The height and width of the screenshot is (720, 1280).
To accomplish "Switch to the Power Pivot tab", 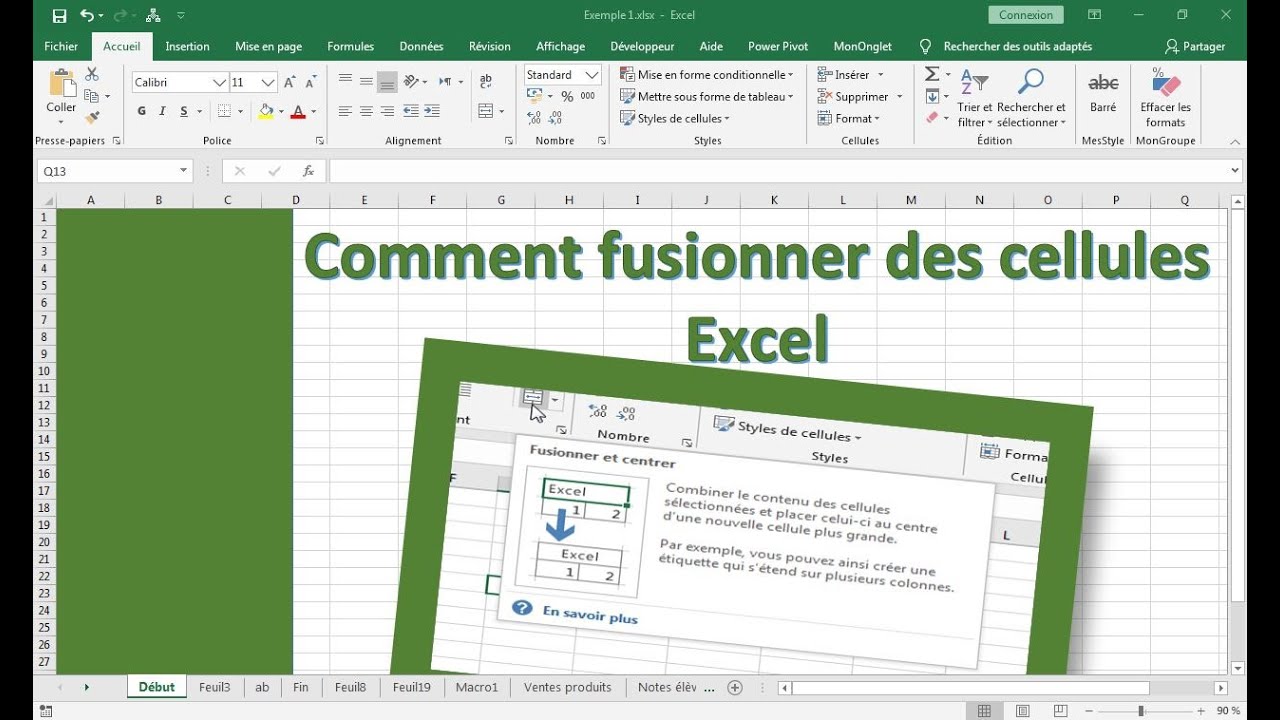I will [x=778, y=46].
